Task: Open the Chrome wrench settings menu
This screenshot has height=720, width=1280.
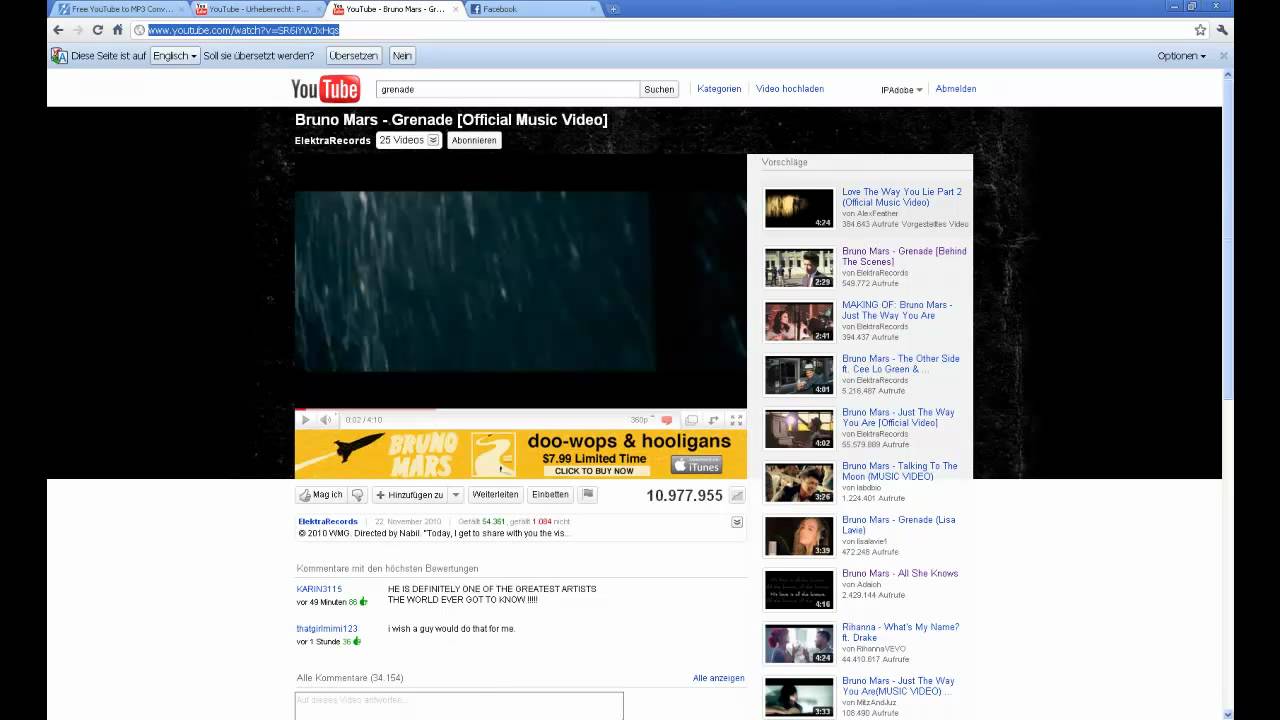Action: pyautogui.click(x=1222, y=30)
